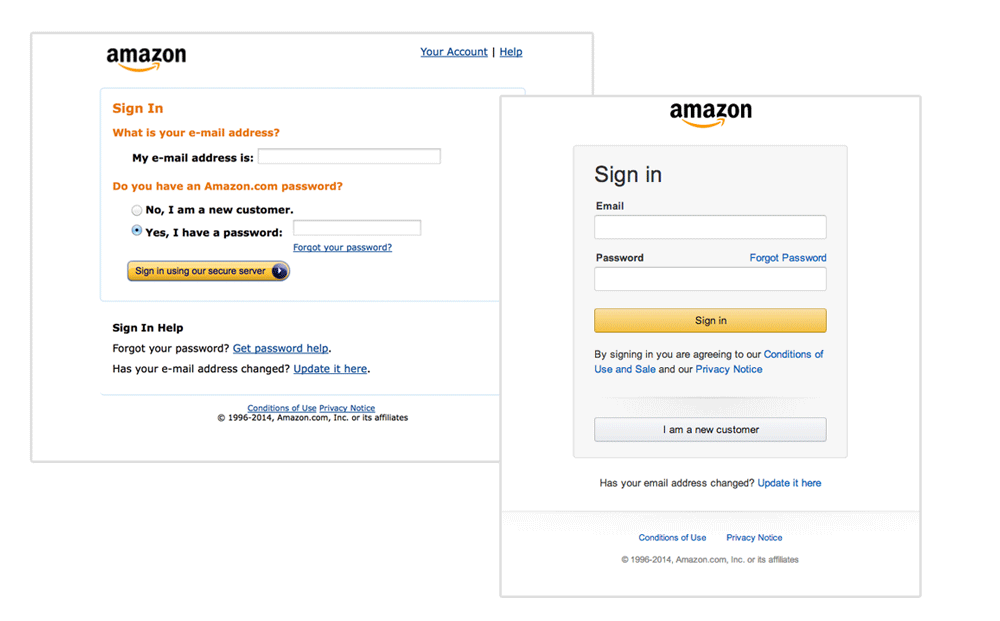Click "Forgot your password?" link under password field
Image resolution: width=1000 pixels, height=621 pixels.
342,247
